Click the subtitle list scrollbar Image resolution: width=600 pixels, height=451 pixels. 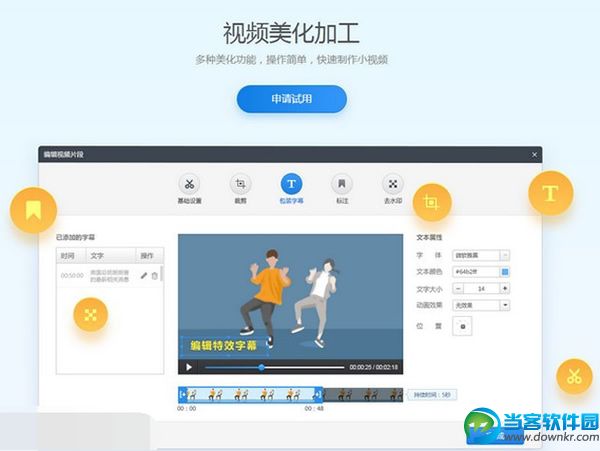click(161, 274)
